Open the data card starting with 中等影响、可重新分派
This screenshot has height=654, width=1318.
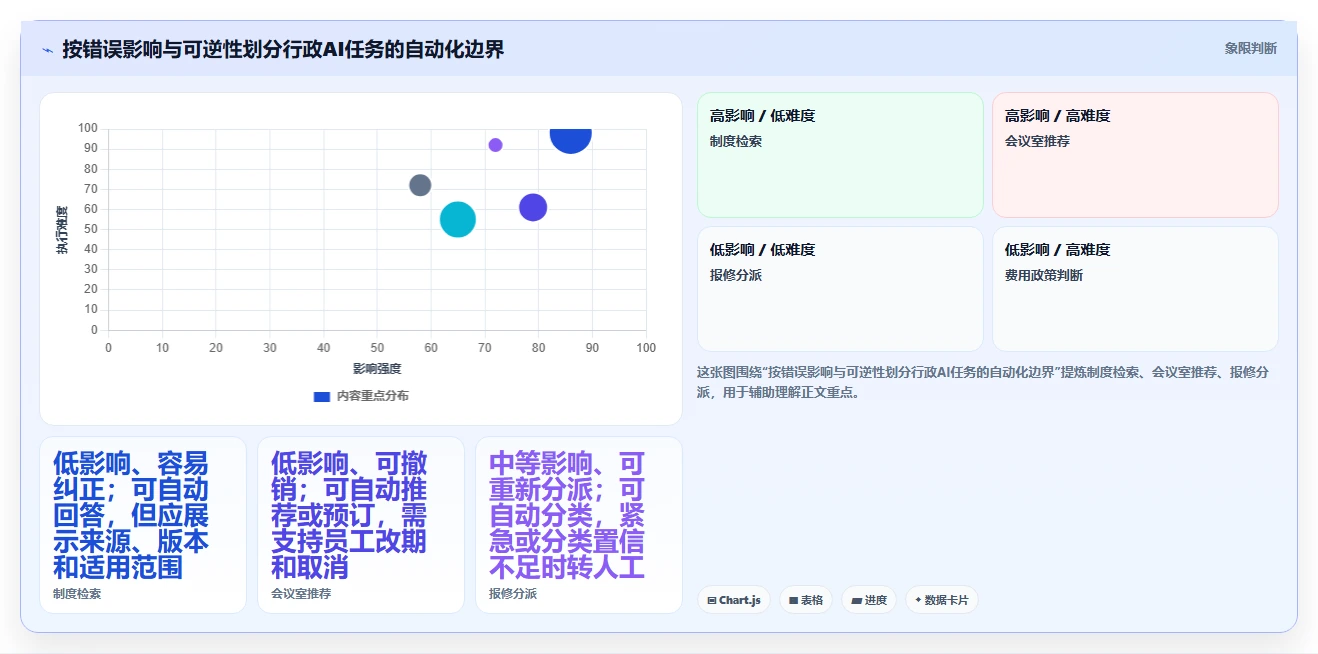(579, 525)
